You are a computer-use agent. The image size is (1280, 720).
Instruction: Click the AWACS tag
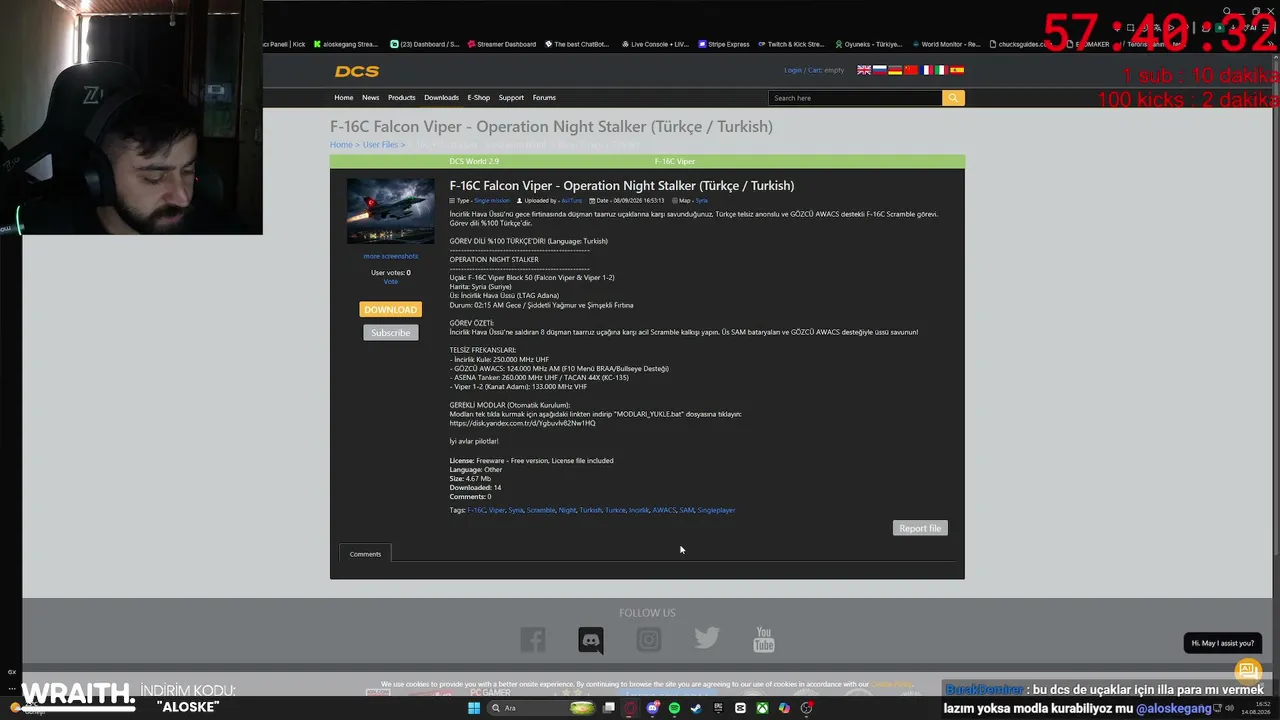664,510
